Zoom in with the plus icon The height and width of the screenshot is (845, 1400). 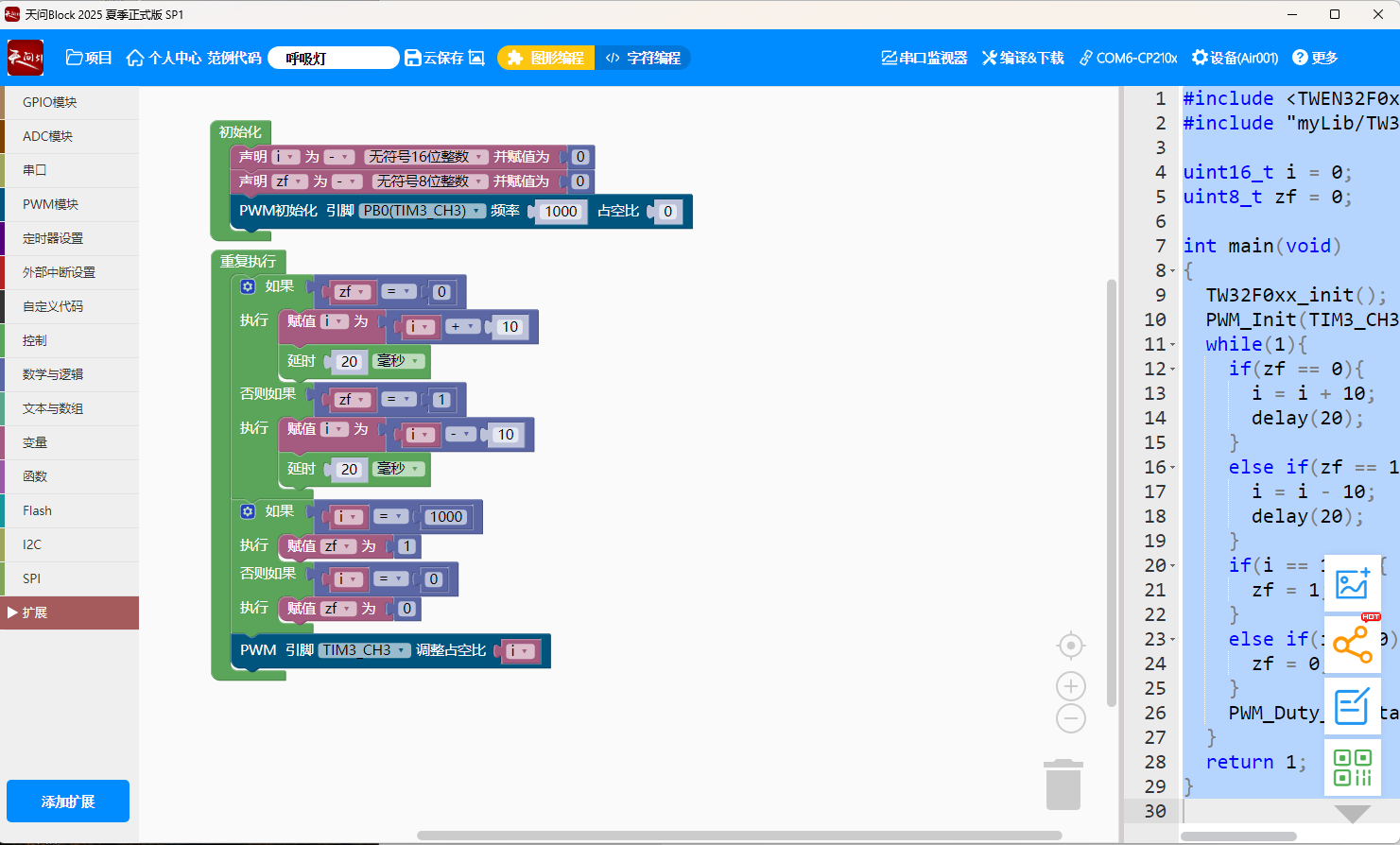click(1070, 686)
